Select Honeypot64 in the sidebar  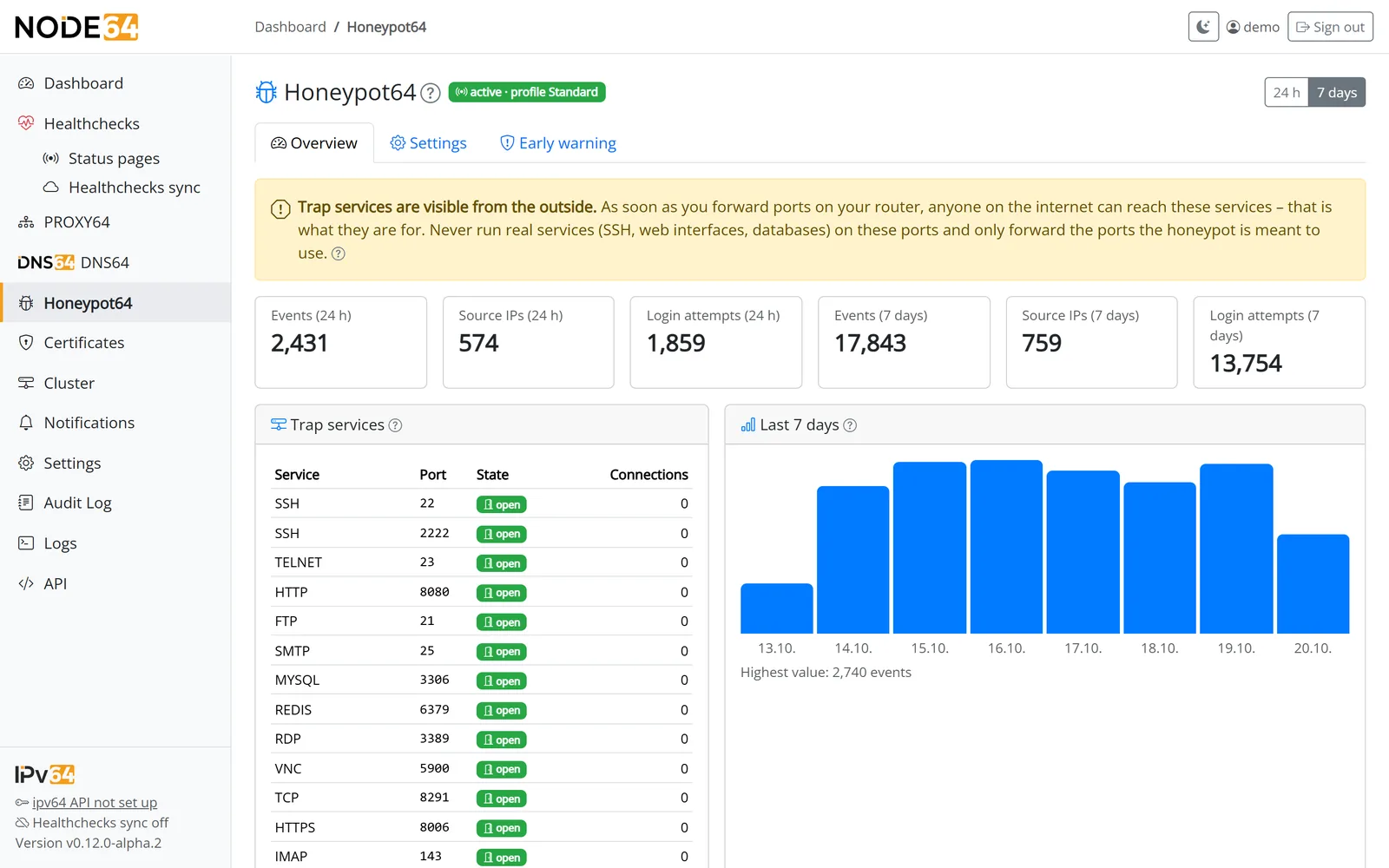coord(115,303)
